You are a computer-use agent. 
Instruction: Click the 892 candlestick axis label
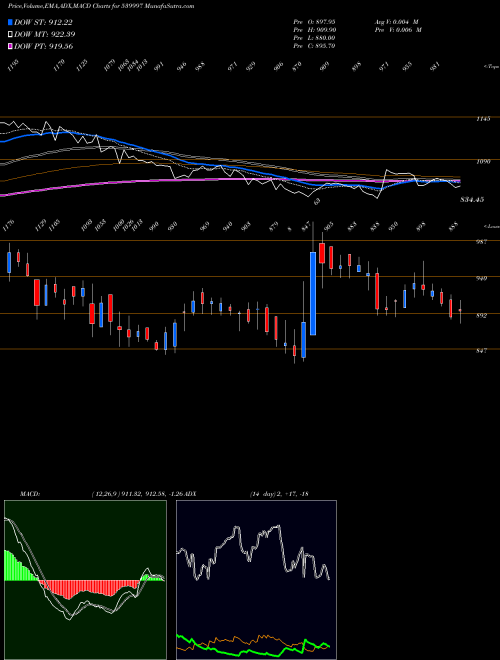482,315
